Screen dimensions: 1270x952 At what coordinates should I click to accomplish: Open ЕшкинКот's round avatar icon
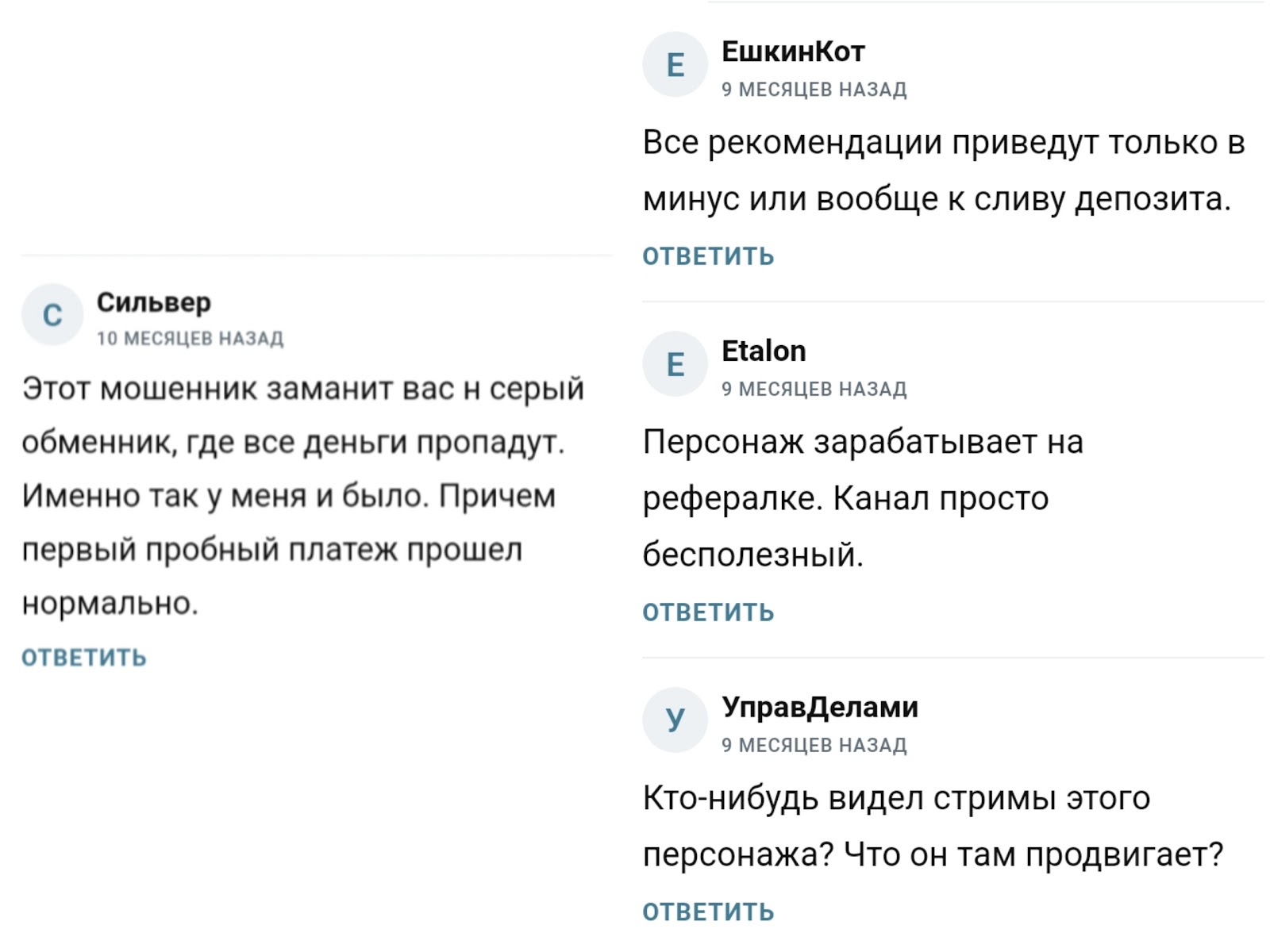point(675,64)
